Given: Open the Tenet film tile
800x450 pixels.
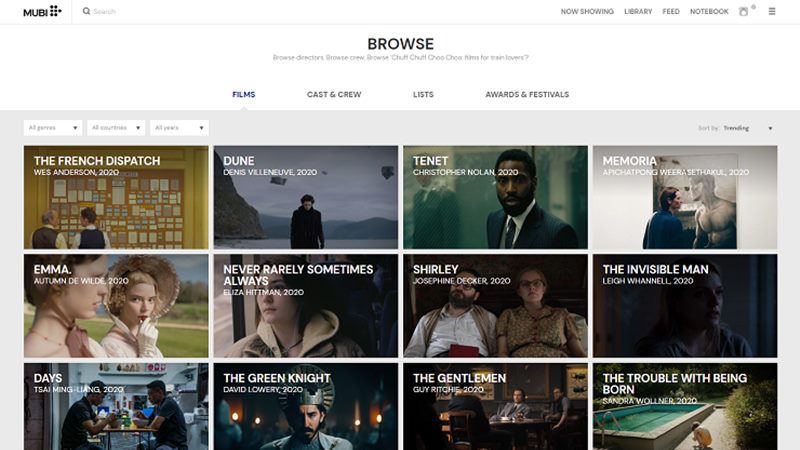Looking at the screenshot, I should pos(495,197).
